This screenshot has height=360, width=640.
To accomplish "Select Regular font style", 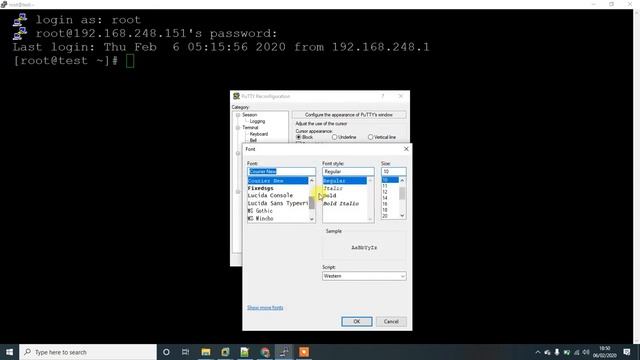I will [345, 180].
